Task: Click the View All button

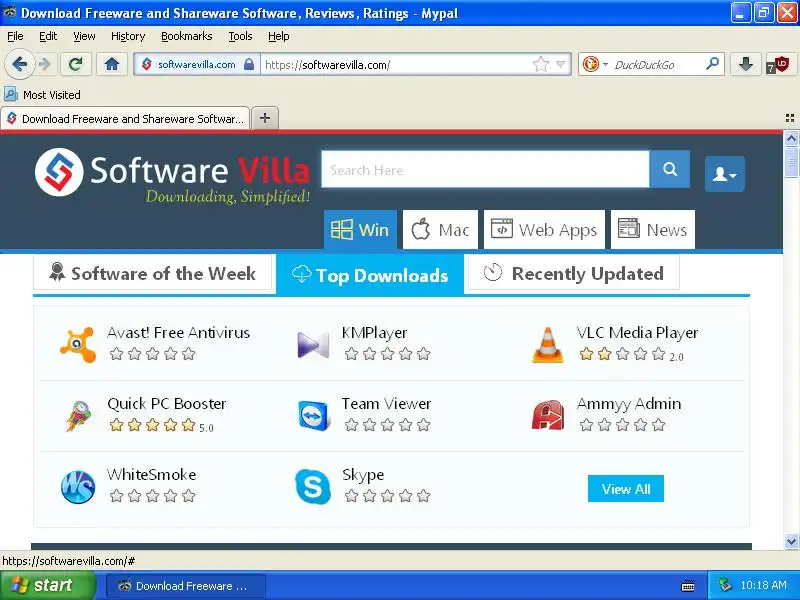Action: [626, 489]
